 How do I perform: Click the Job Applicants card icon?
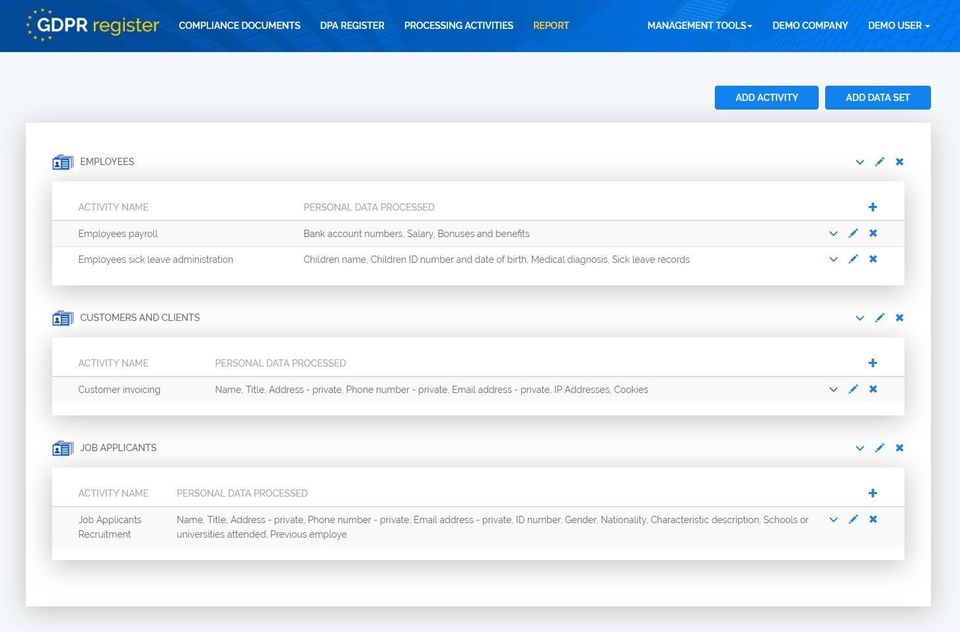tap(62, 448)
